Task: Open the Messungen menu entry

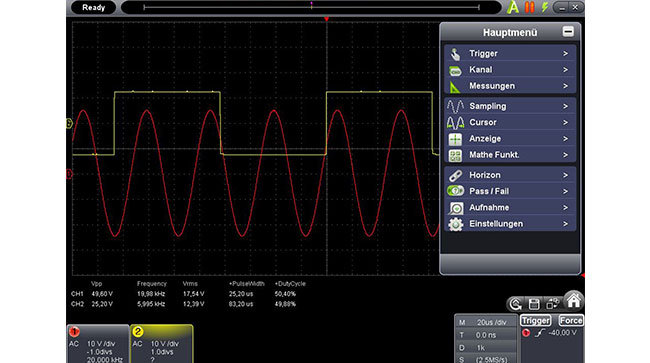Action: [x=509, y=86]
